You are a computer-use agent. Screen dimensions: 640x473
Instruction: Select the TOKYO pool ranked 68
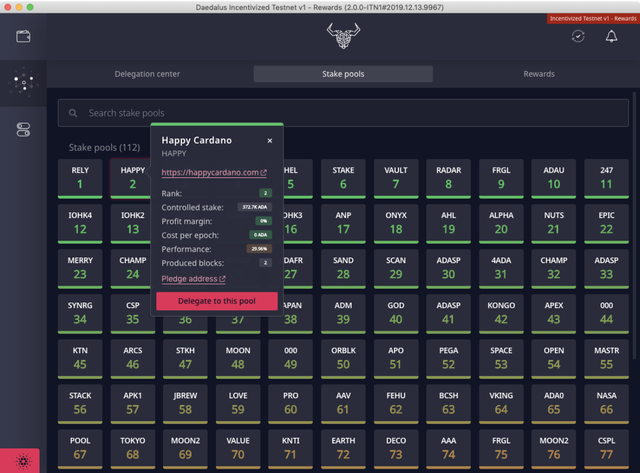point(133,449)
